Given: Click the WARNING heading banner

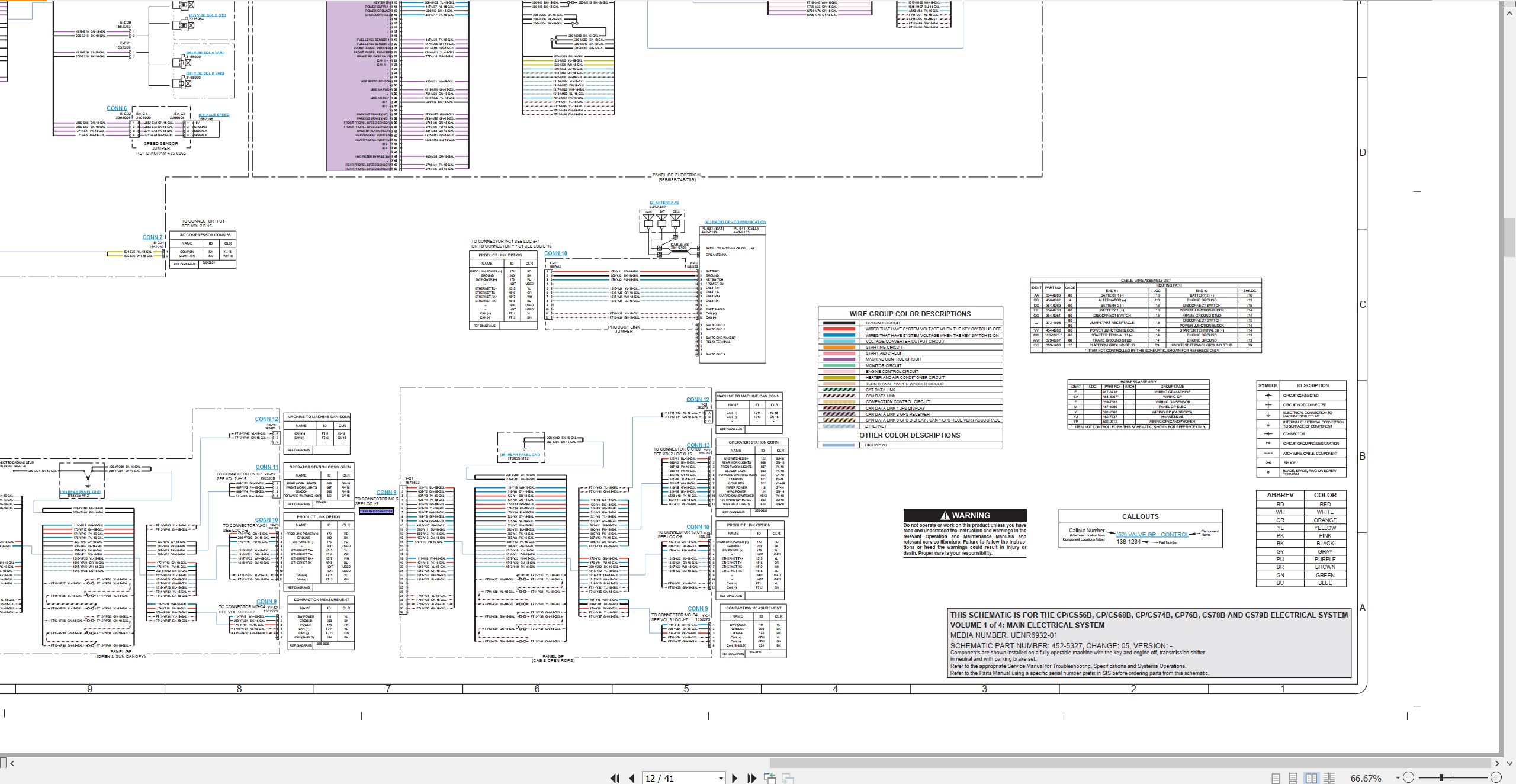Looking at the screenshot, I should (965, 515).
